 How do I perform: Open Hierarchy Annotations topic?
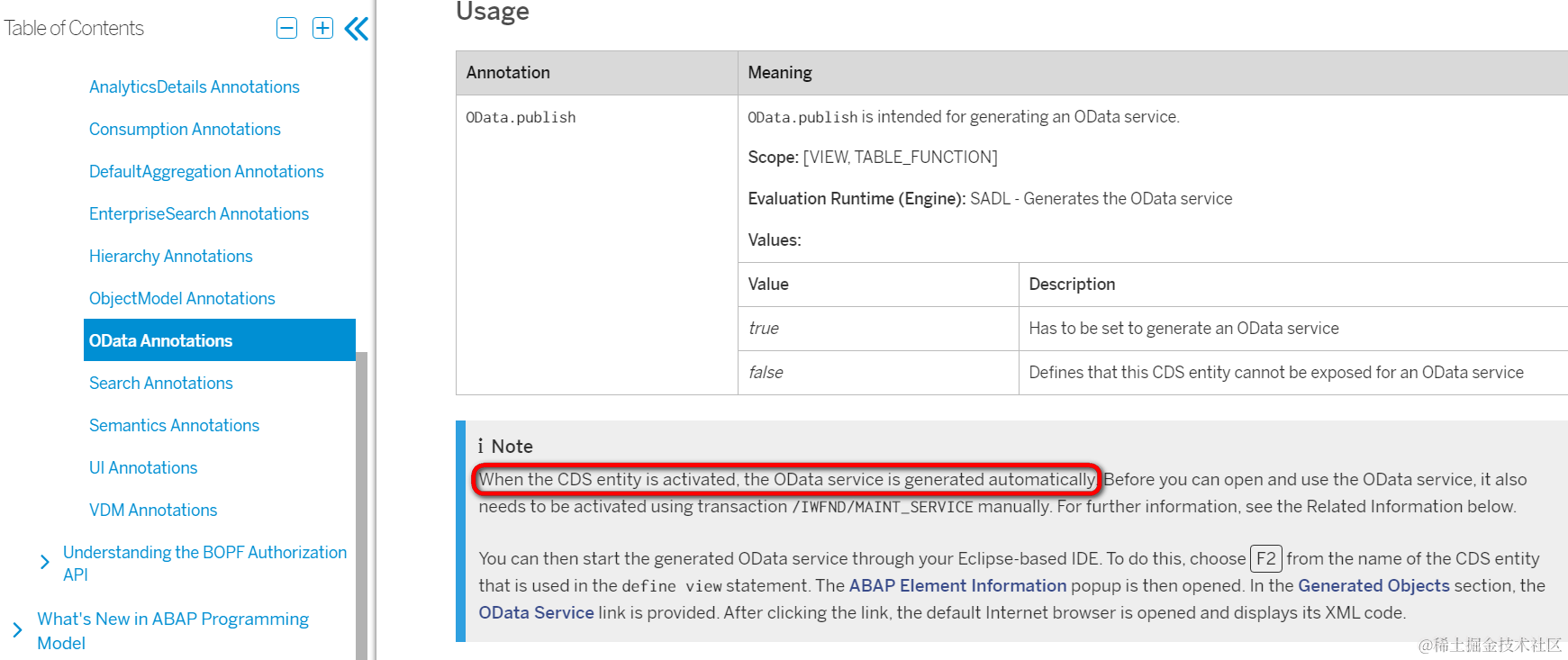tap(171, 256)
